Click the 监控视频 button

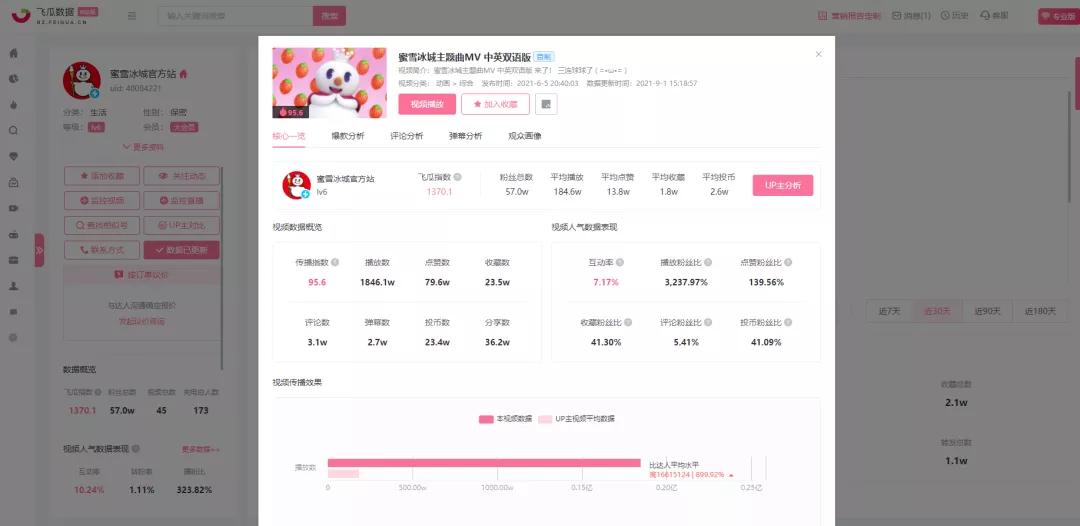(102, 200)
